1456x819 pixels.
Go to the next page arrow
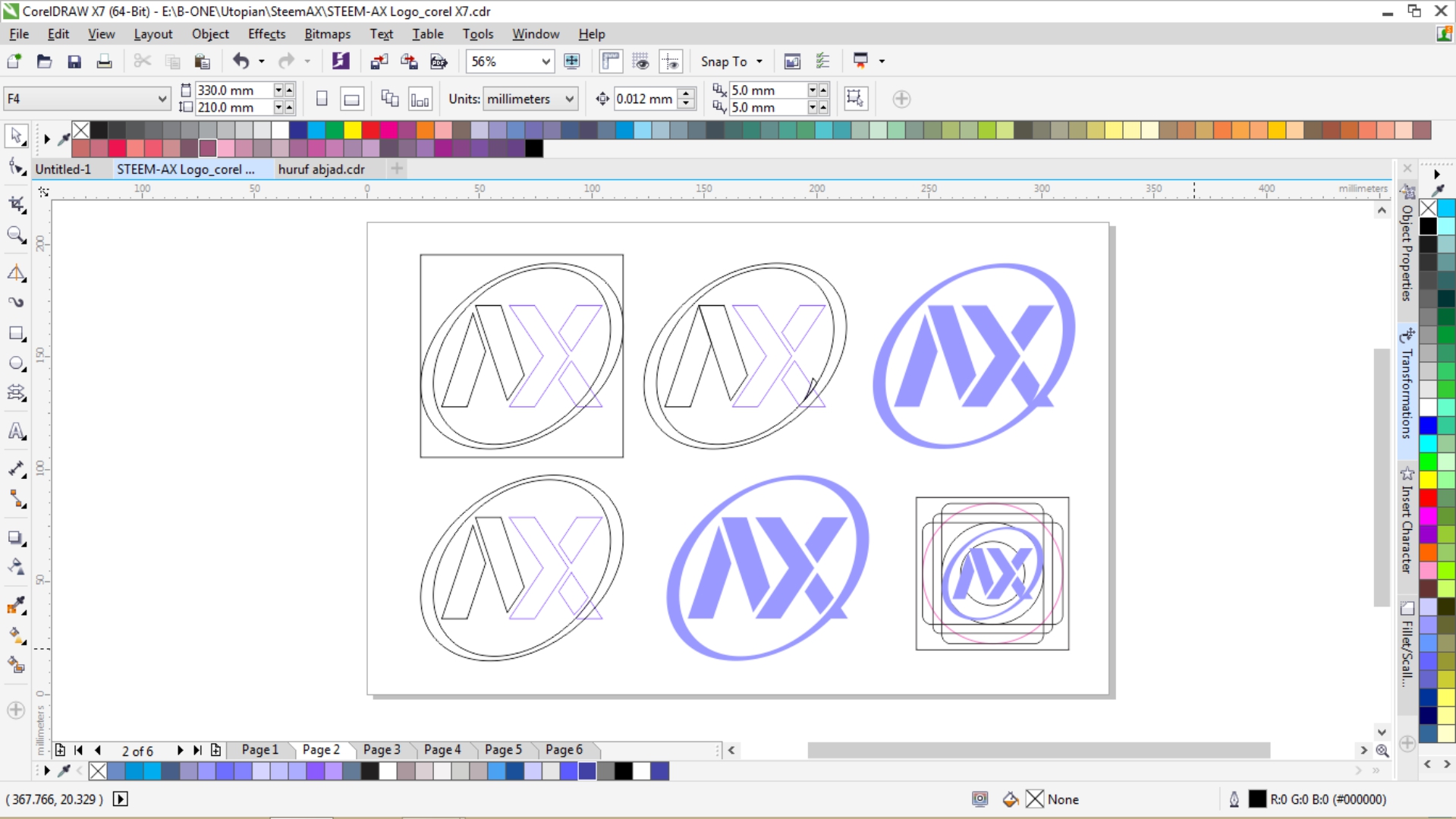[x=180, y=750]
